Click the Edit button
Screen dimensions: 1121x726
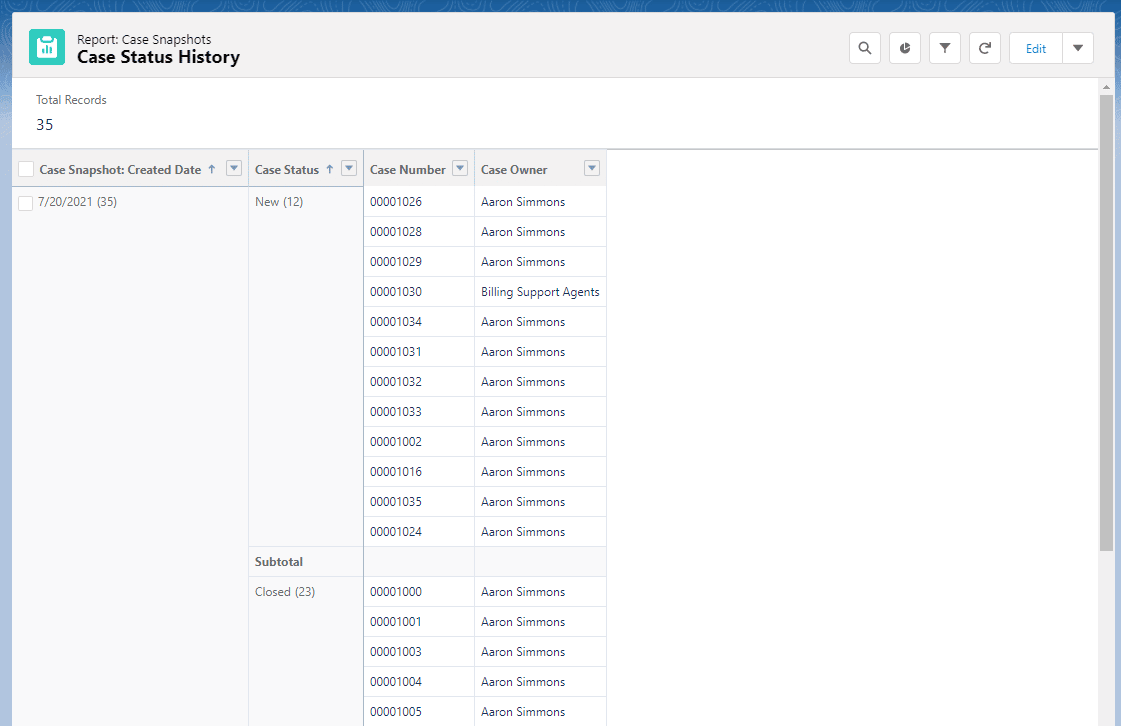point(1036,48)
